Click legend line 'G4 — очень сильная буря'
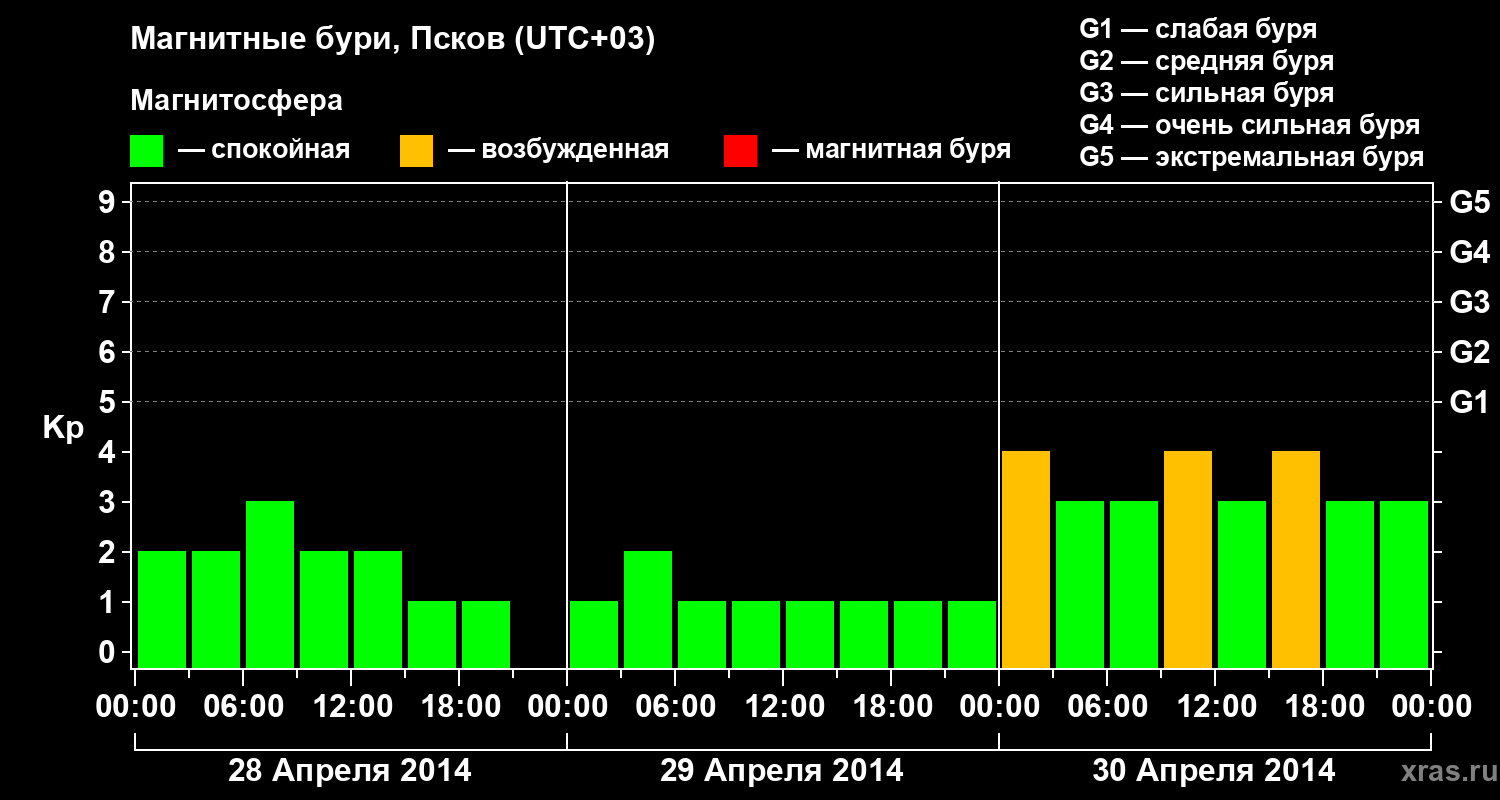The width and height of the screenshot is (1500, 800). (x=1249, y=125)
